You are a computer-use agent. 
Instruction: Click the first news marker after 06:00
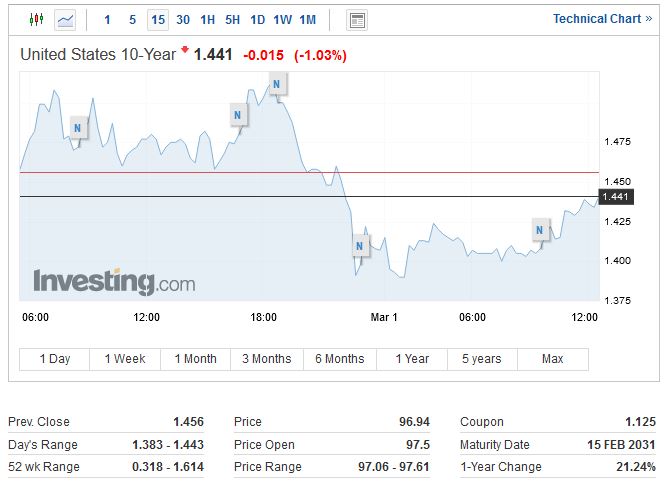coord(78,127)
